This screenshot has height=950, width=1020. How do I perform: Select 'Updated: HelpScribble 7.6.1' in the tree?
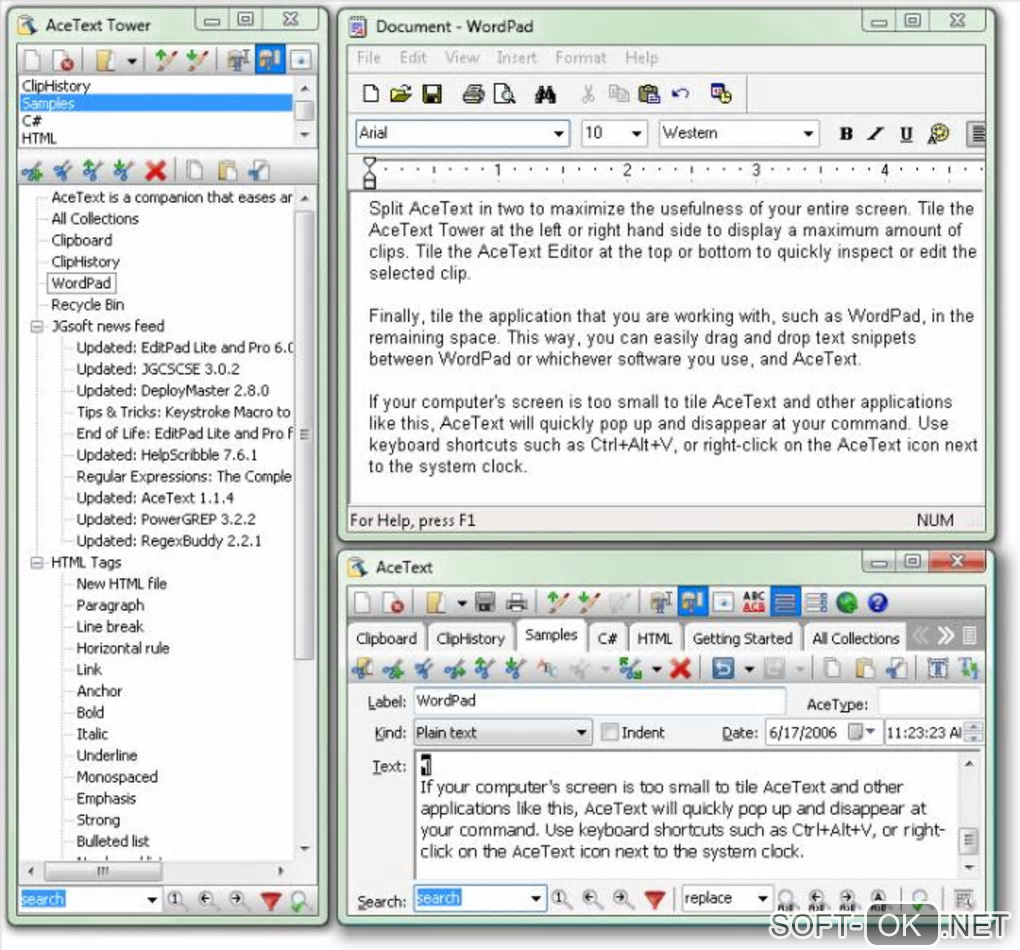[x=167, y=455]
